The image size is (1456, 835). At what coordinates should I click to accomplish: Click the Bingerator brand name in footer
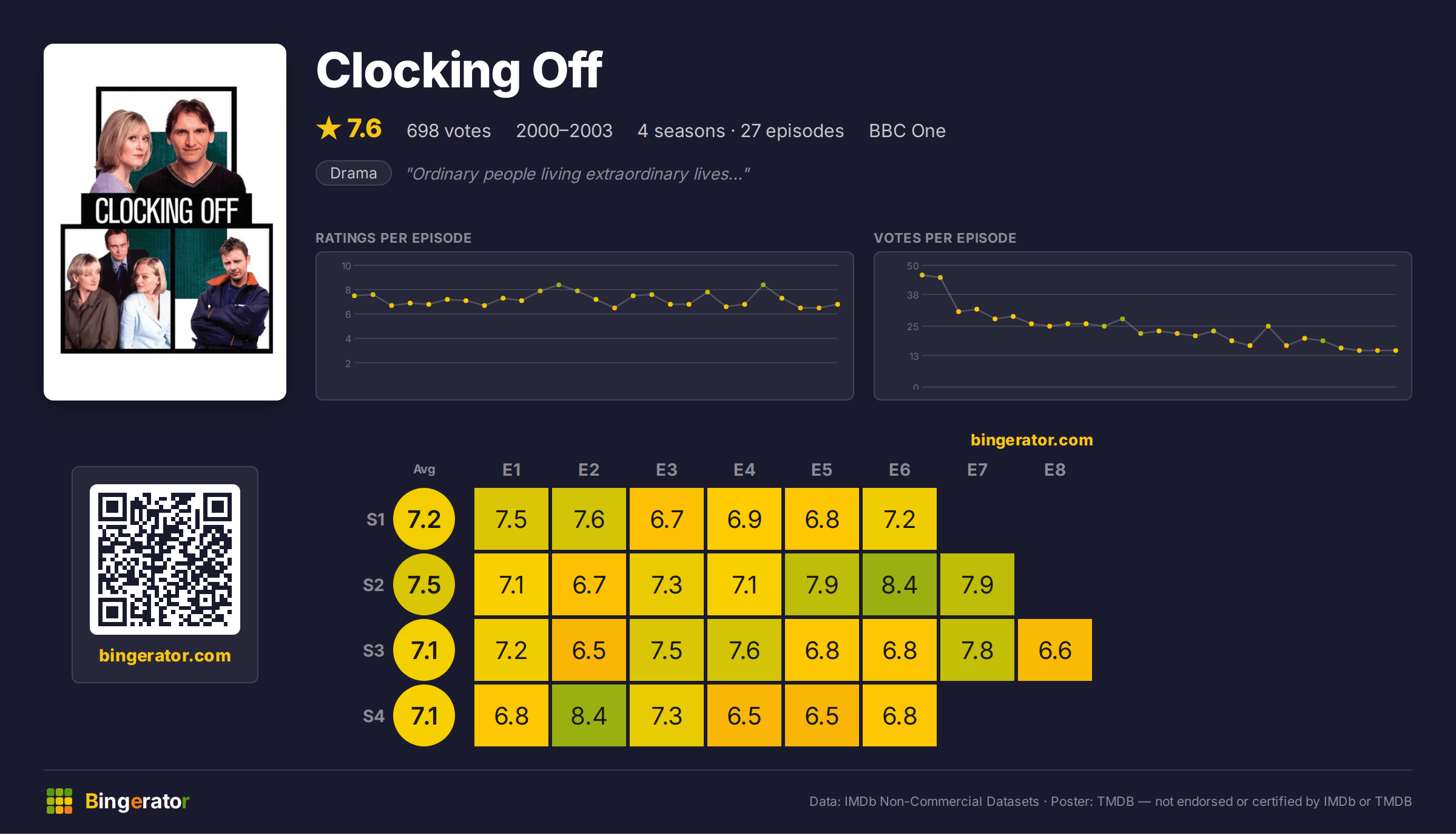(x=137, y=801)
